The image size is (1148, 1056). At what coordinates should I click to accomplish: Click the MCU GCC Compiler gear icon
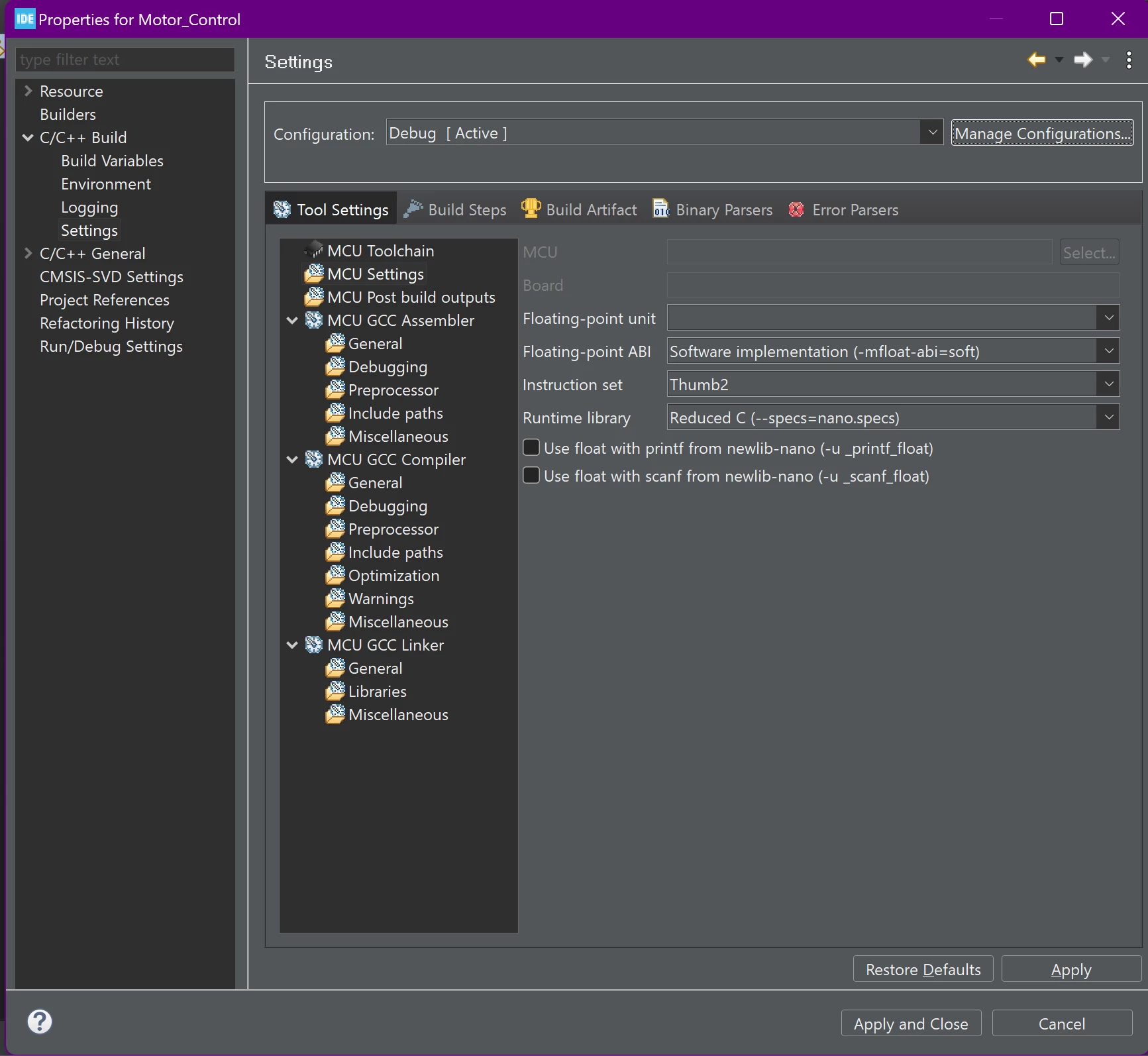coord(313,459)
